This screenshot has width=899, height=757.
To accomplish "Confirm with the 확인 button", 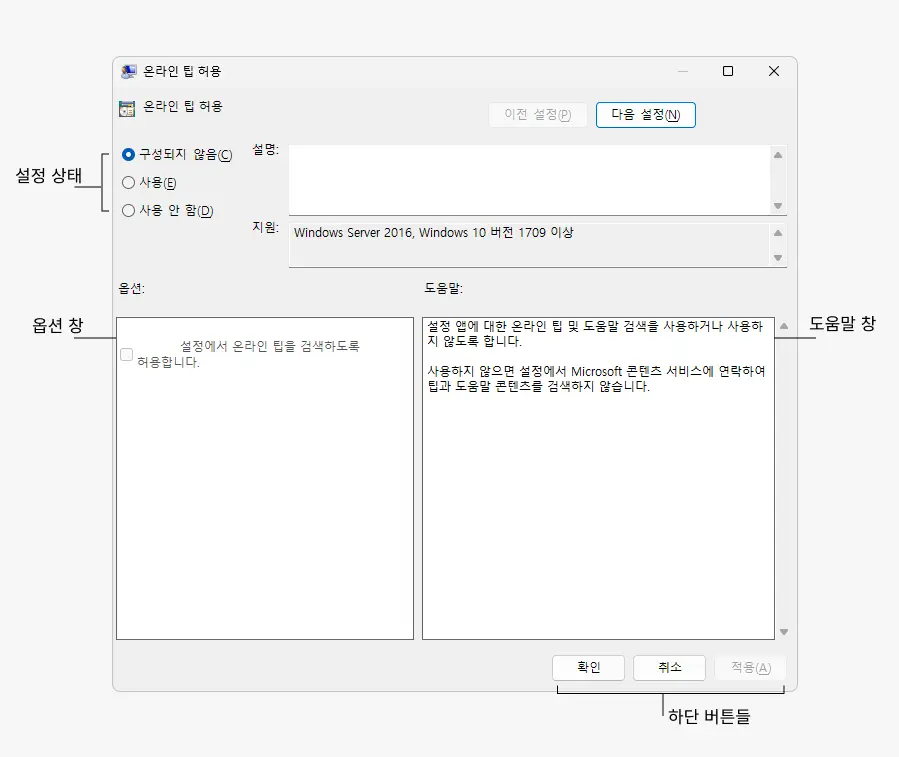I will pyautogui.click(x=588, y=668).
